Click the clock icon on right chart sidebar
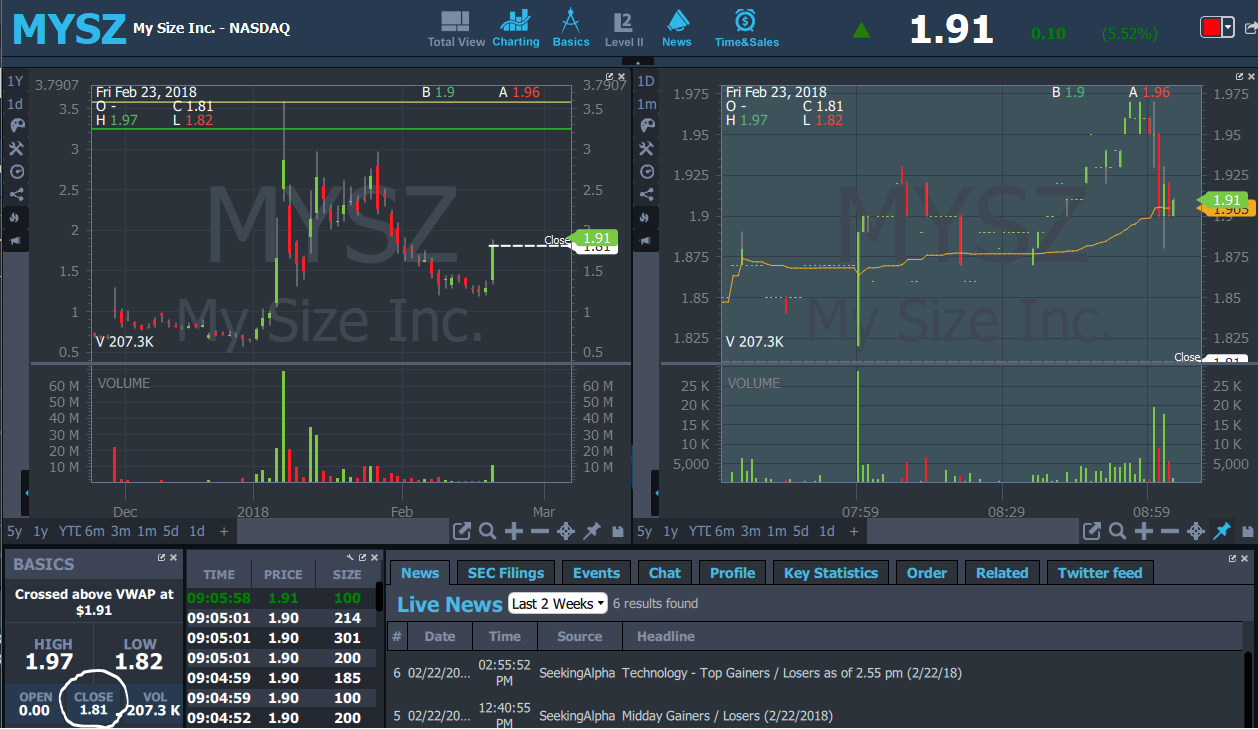This screenshot has width=1258, height=729. [647, 172]
